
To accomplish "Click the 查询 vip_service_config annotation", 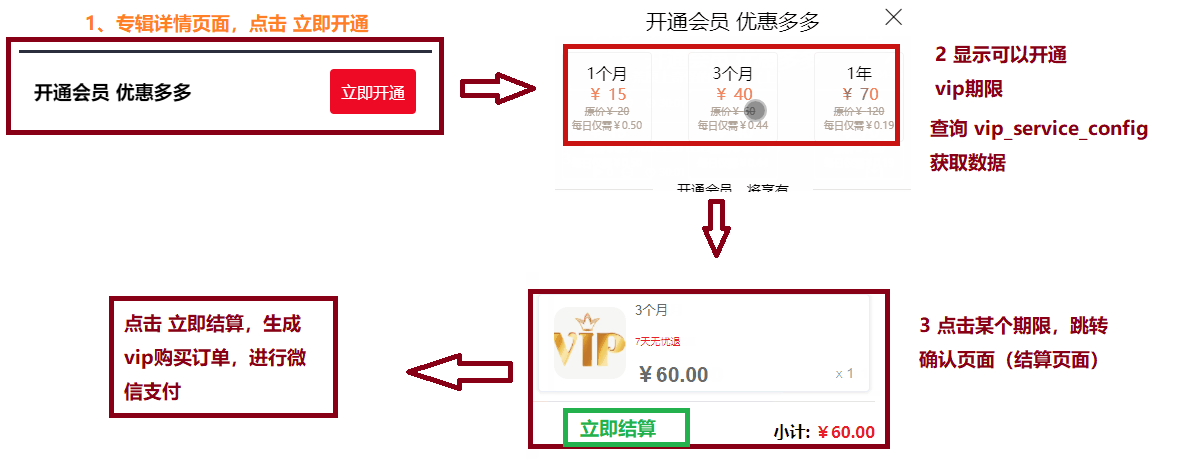I will (1039, 129).
